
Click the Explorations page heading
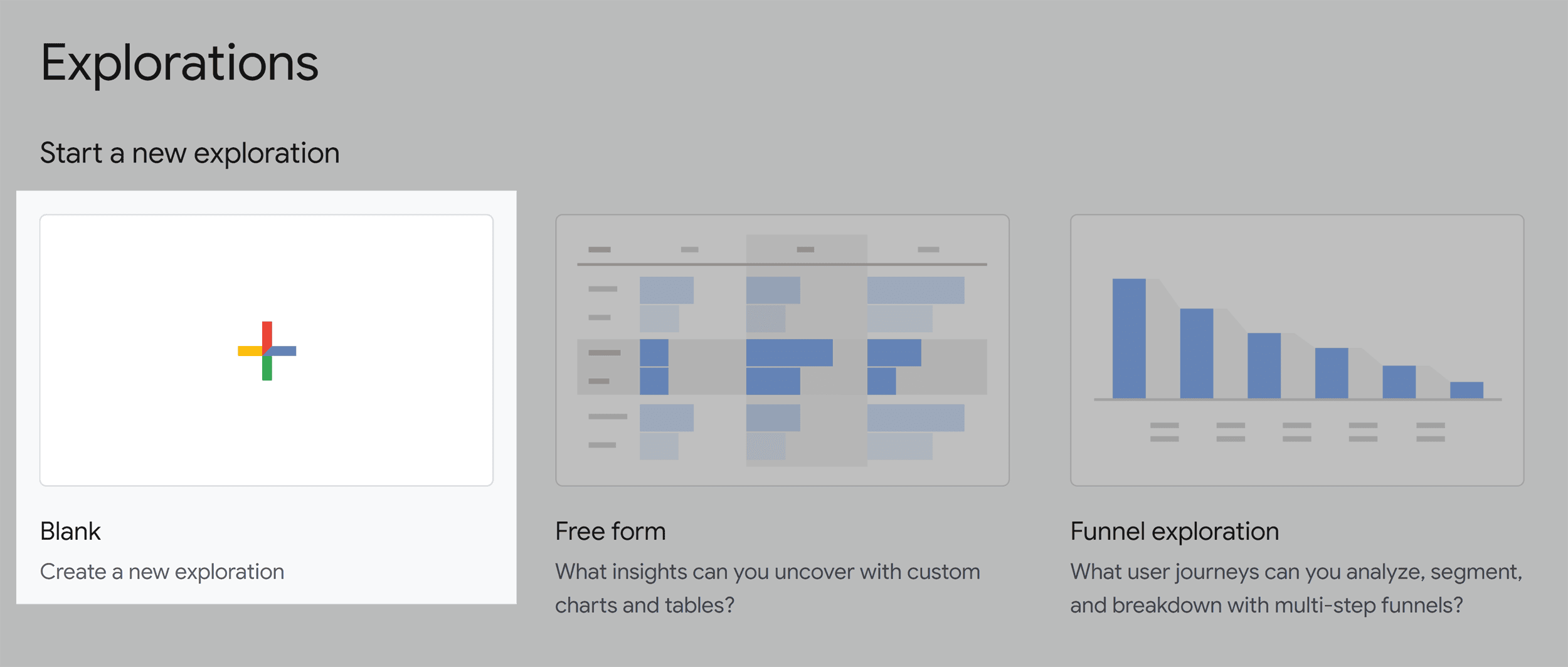[x=180, y=64]
